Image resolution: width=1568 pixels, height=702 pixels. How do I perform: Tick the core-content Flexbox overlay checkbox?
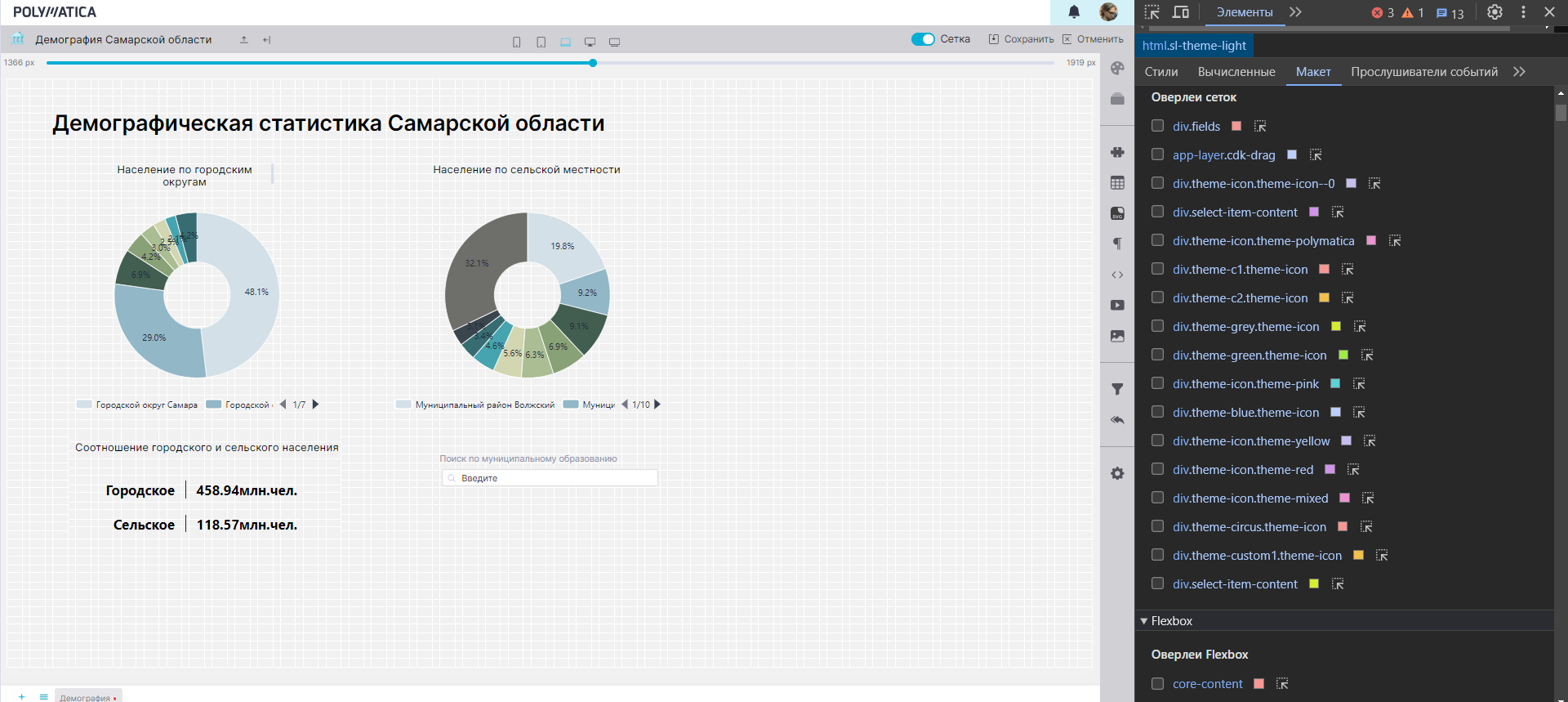(1157, 684)
